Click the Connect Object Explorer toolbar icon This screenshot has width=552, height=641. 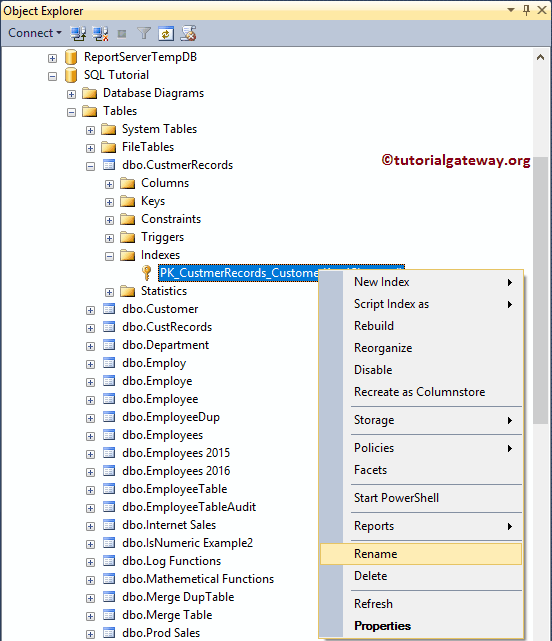coord(78,34)
